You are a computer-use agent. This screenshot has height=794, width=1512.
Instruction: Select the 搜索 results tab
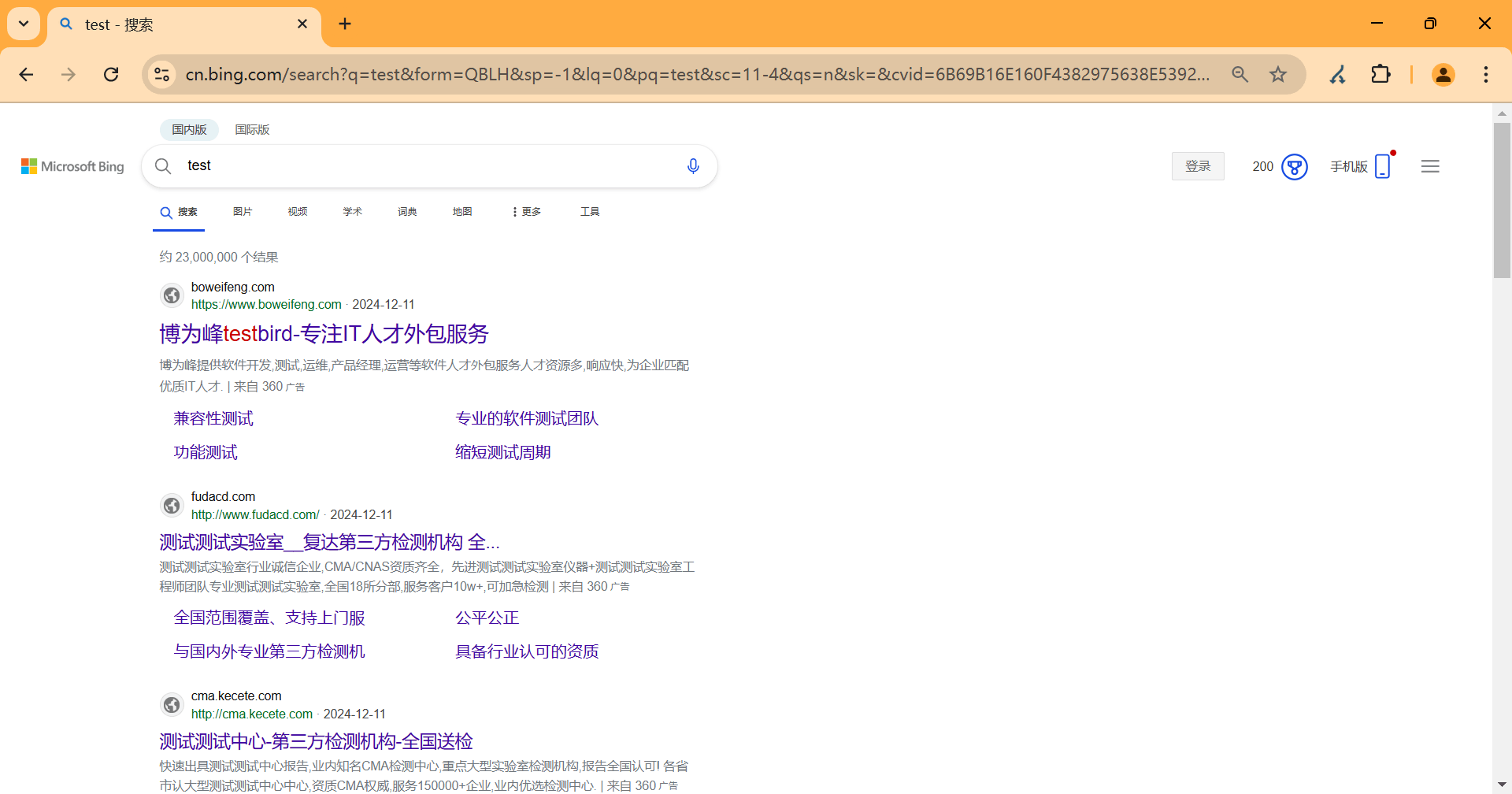pyautogui.click(x=179, y=212)
